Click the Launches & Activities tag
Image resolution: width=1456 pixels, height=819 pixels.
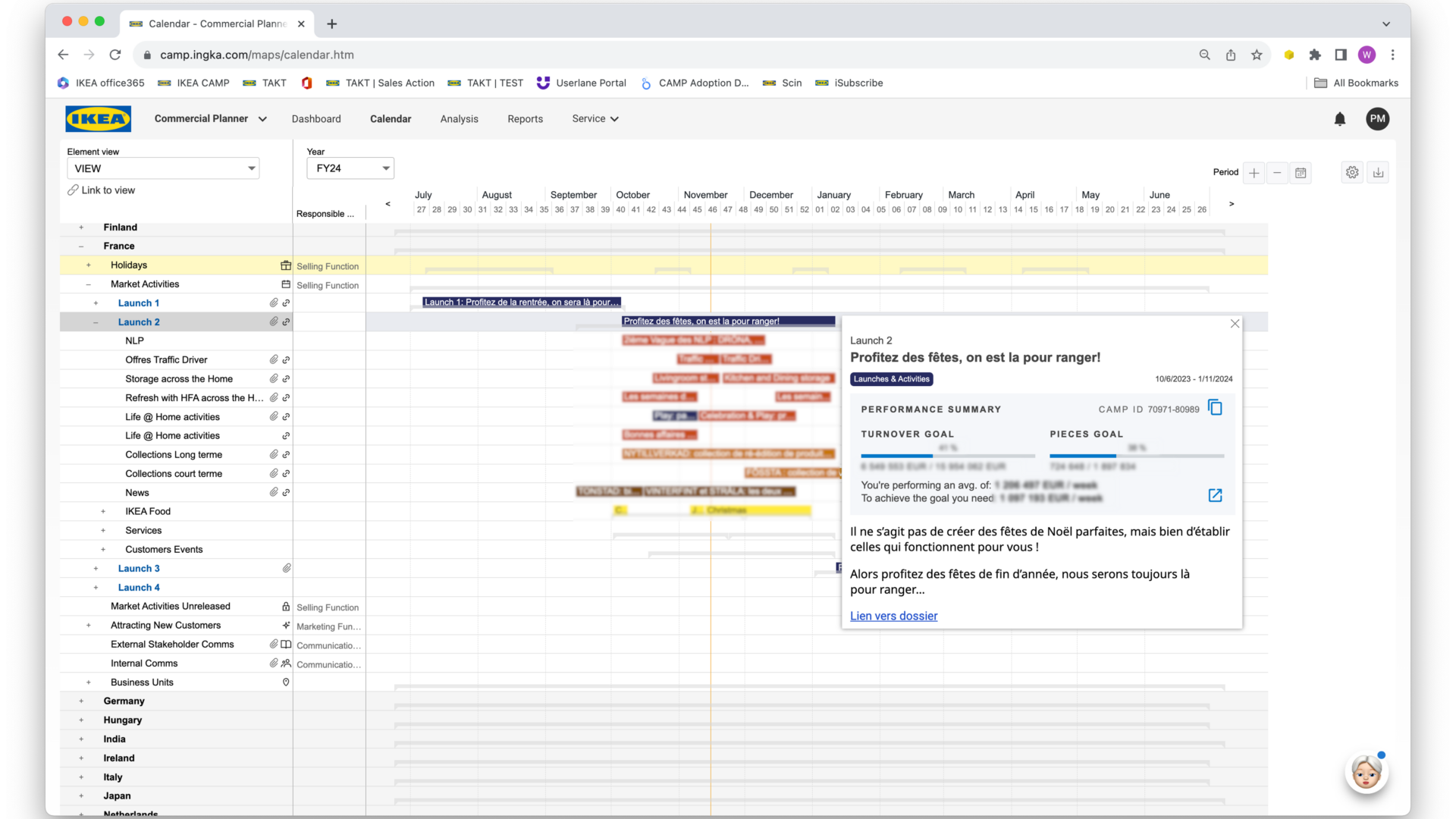pos(892,379)
